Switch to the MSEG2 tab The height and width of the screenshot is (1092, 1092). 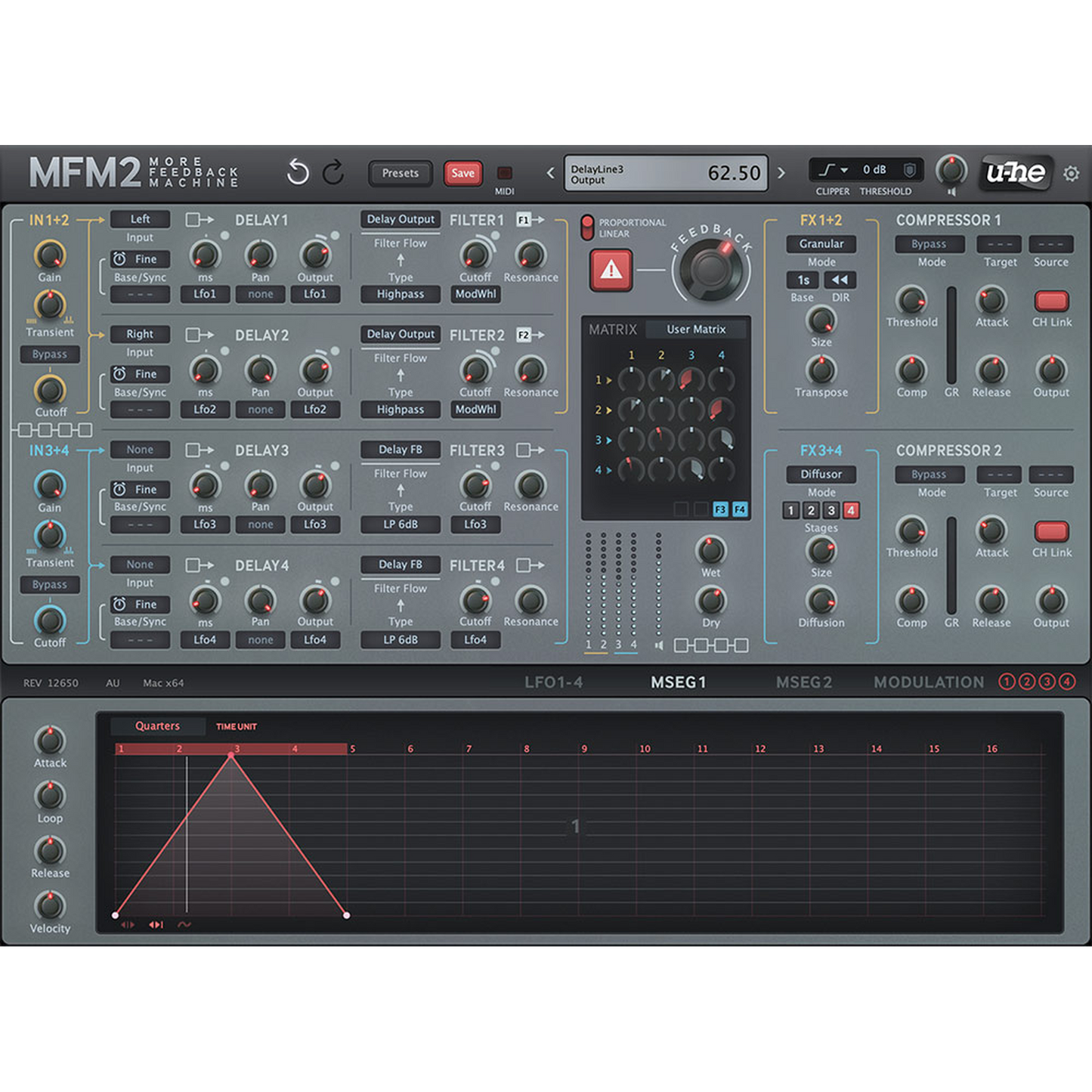[804, 682]
